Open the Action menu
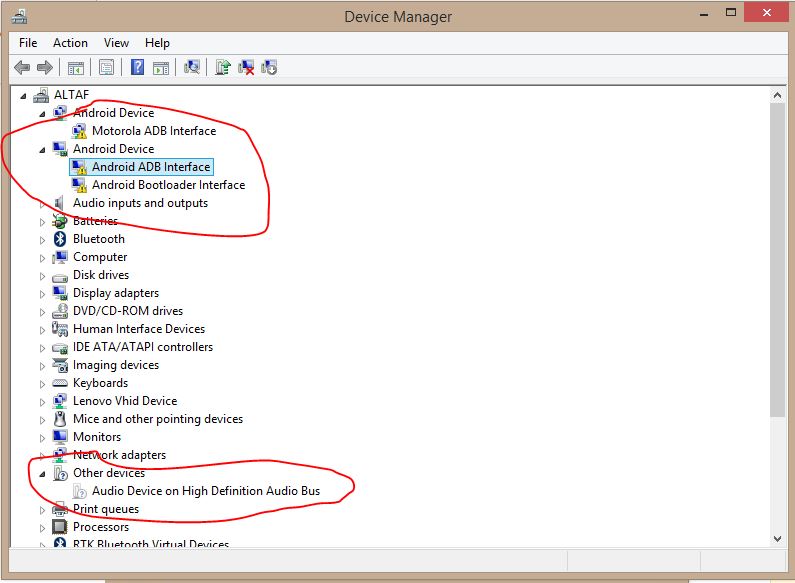 coord(70,43)
